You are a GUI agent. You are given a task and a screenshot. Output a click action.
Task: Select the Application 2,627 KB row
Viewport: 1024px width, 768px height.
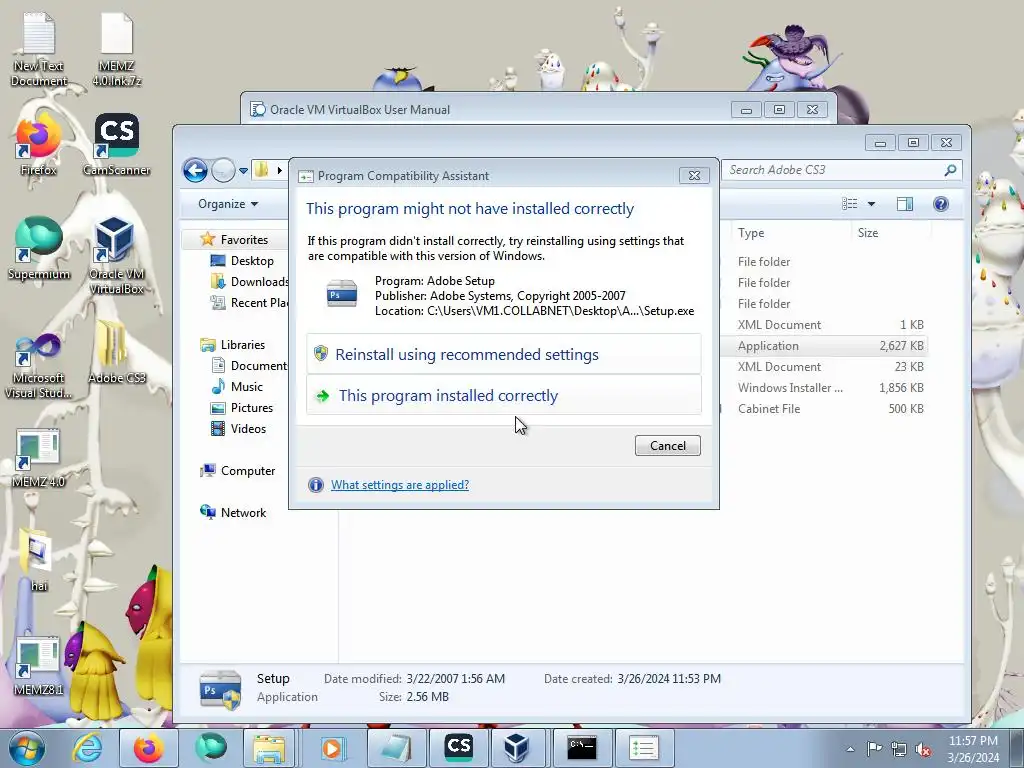click(824, 345)
